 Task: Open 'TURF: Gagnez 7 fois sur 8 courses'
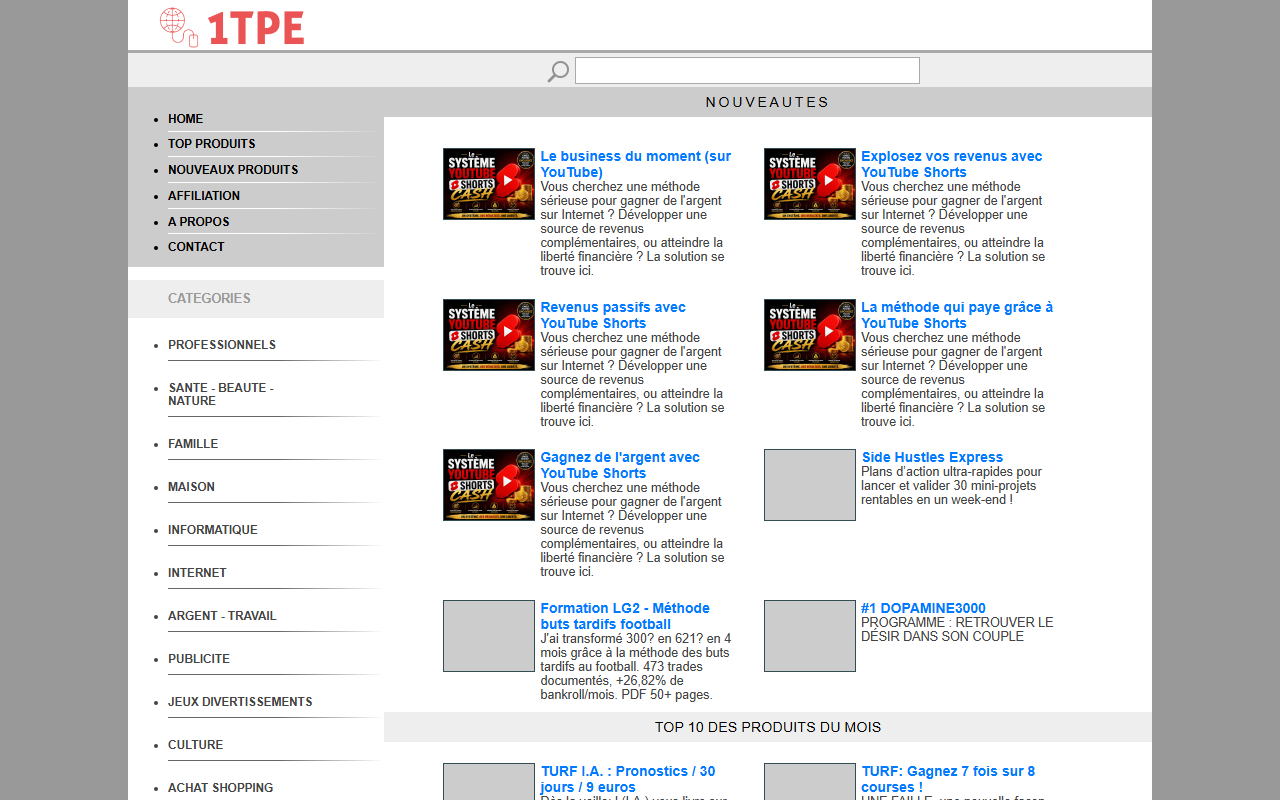948,779
